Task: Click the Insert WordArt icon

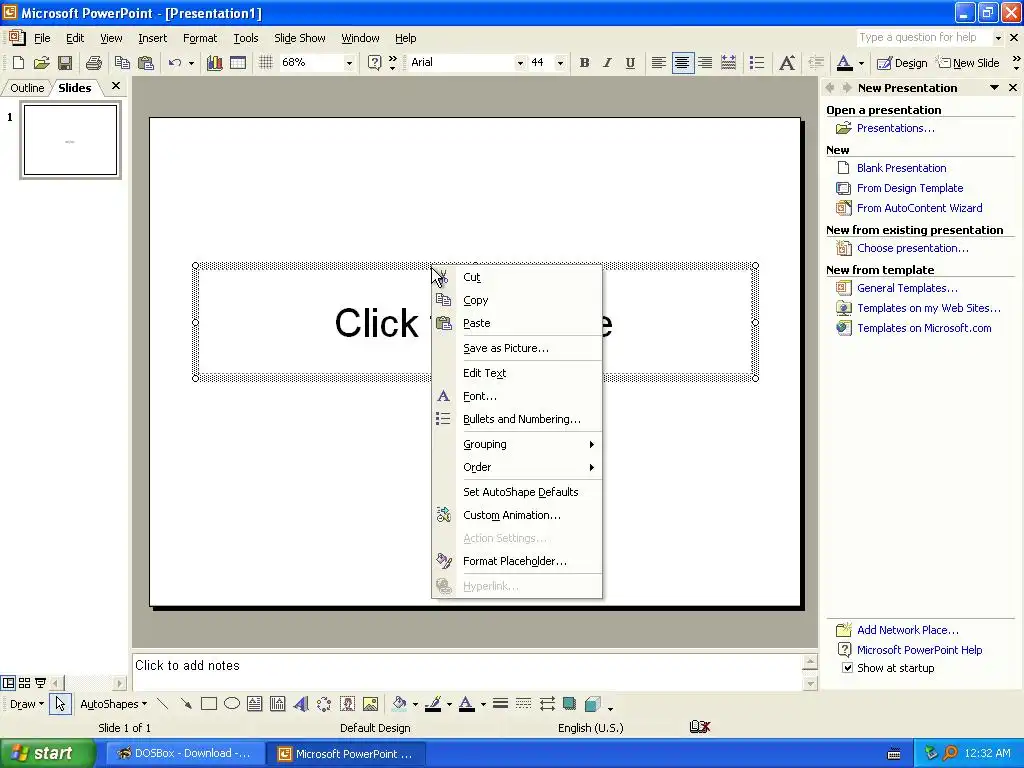Action: pos(301,704)
